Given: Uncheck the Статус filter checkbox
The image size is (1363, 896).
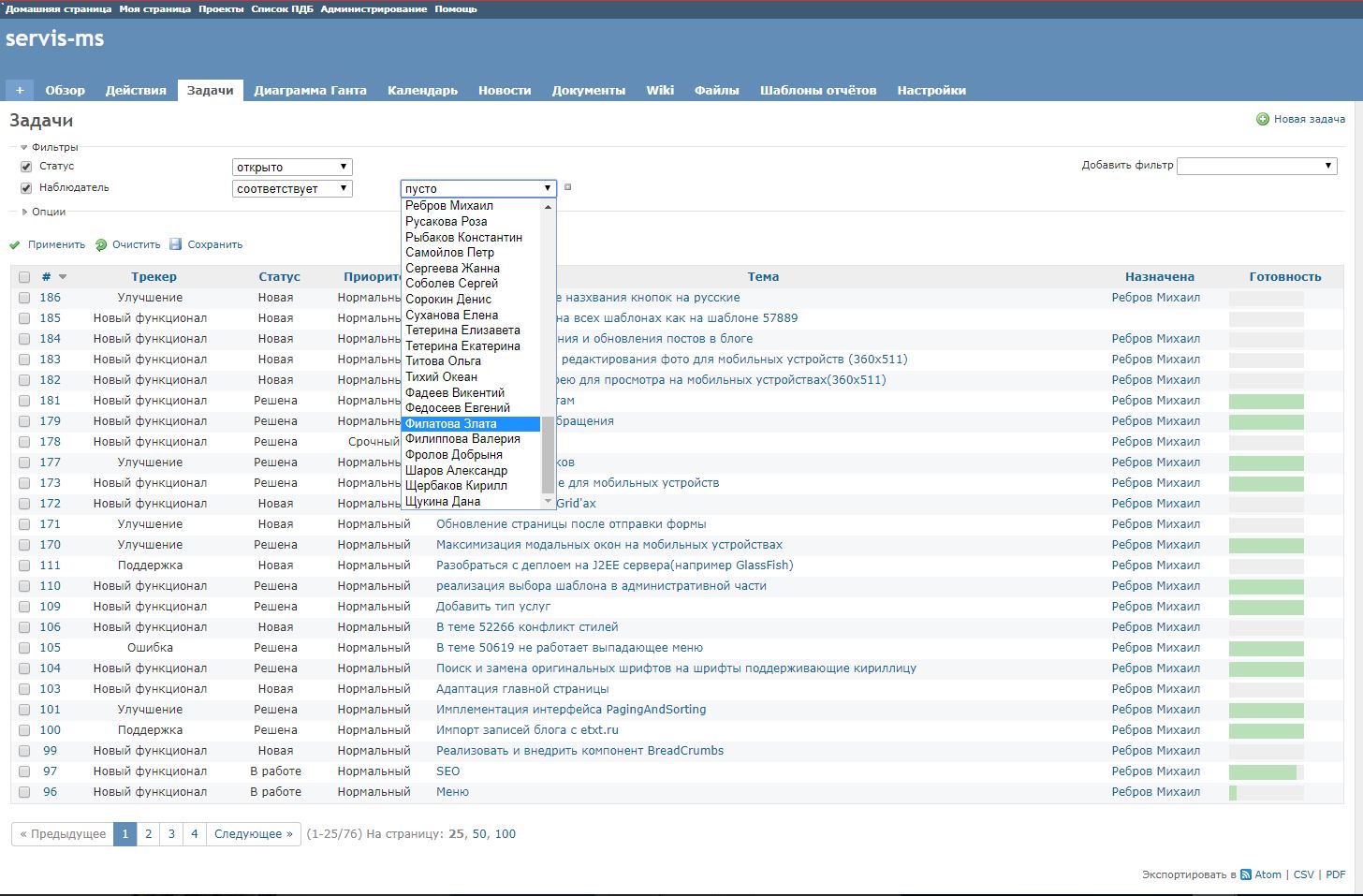Looking at the screenshot, I should [26, 167].
